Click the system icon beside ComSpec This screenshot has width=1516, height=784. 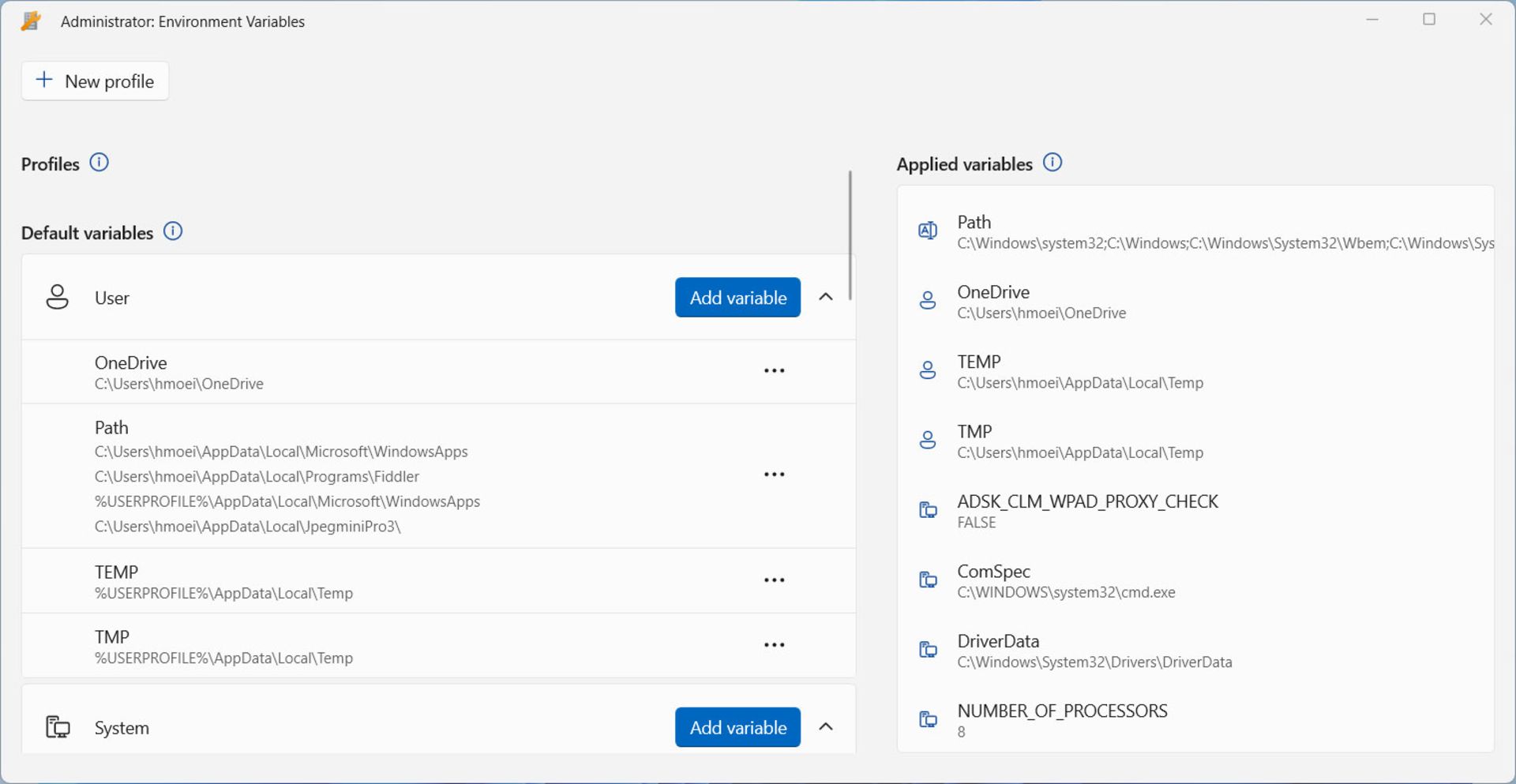tap(928, 580)
